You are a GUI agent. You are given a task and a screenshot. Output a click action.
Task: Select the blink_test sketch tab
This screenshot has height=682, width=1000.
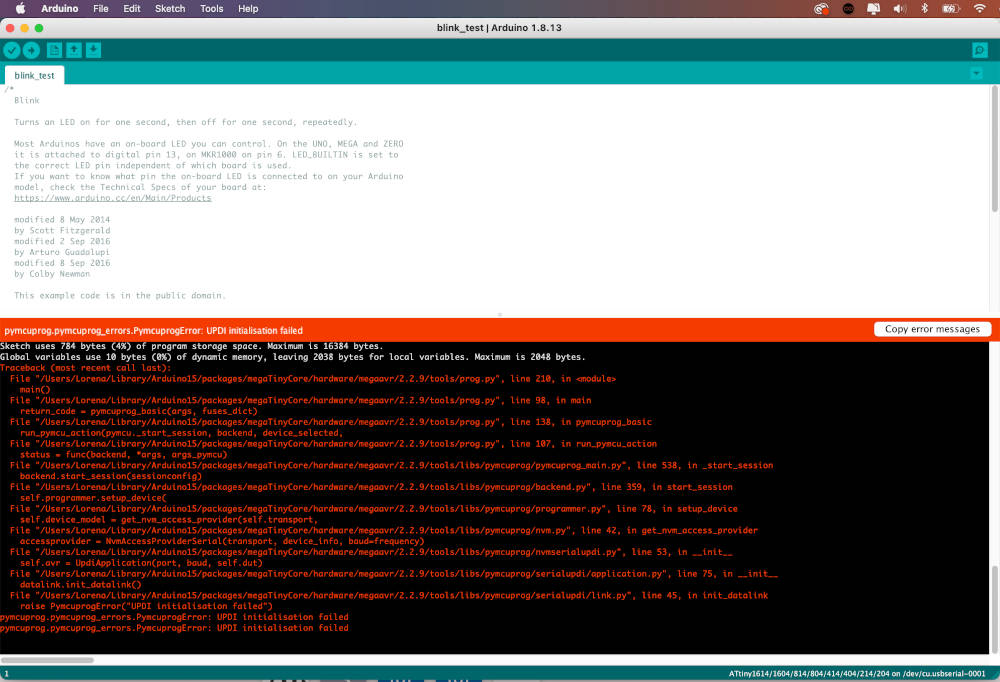[34, 75]
